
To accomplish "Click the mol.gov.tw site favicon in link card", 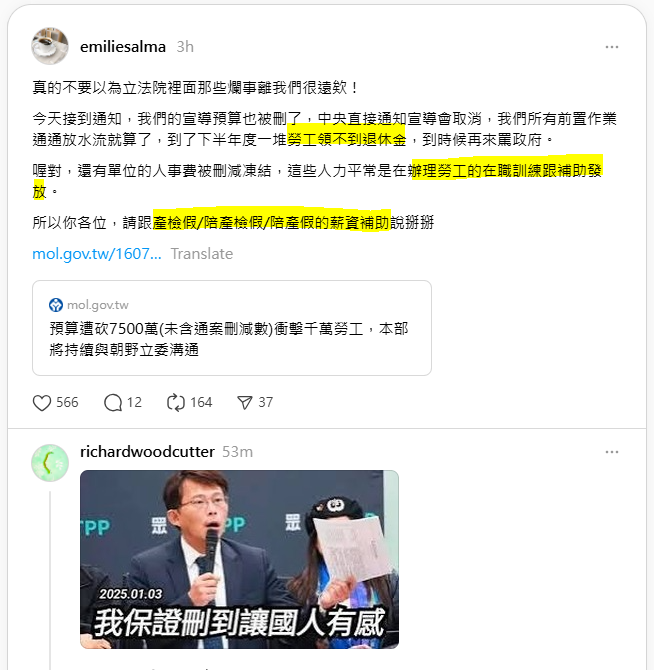I will coord(56,305).
